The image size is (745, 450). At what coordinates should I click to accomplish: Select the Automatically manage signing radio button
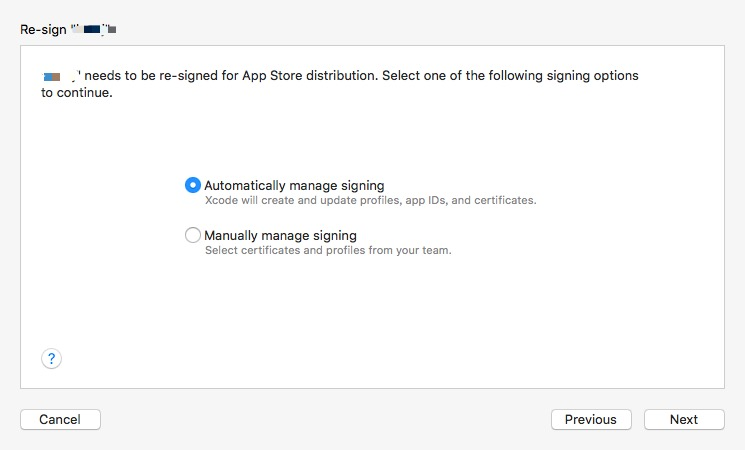193,185
